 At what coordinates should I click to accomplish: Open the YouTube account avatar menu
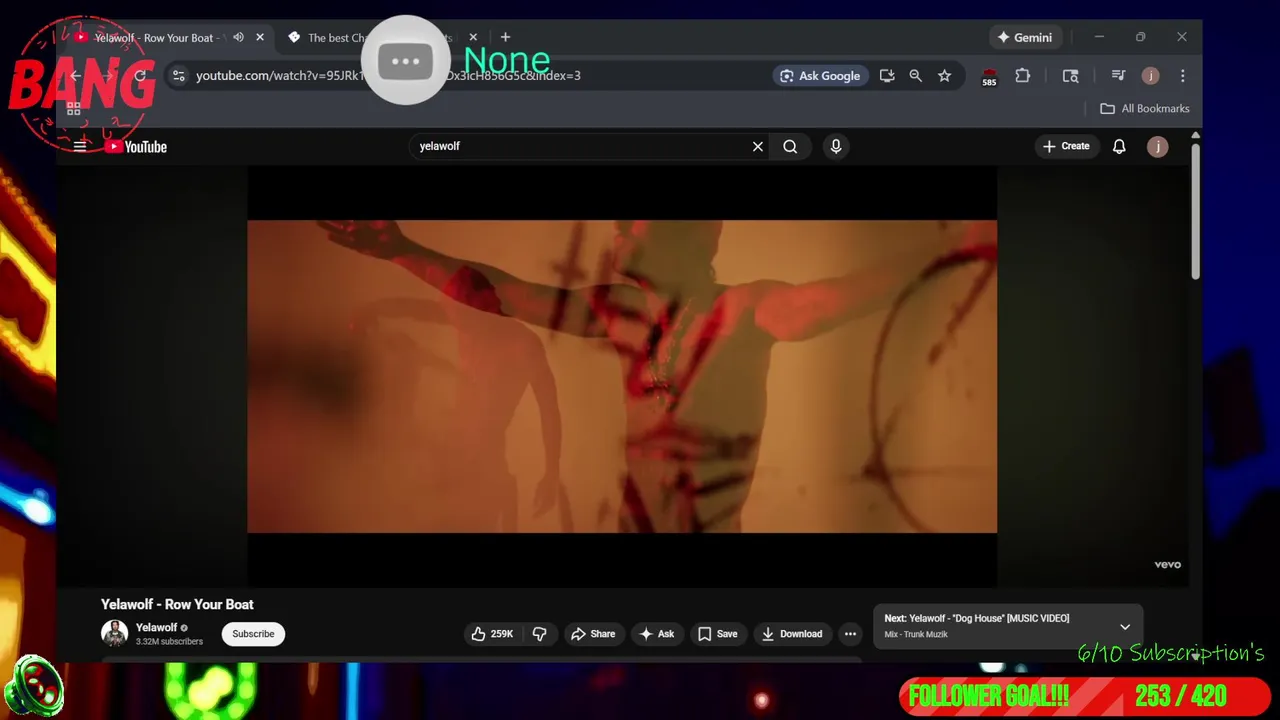pos(1157,146)
